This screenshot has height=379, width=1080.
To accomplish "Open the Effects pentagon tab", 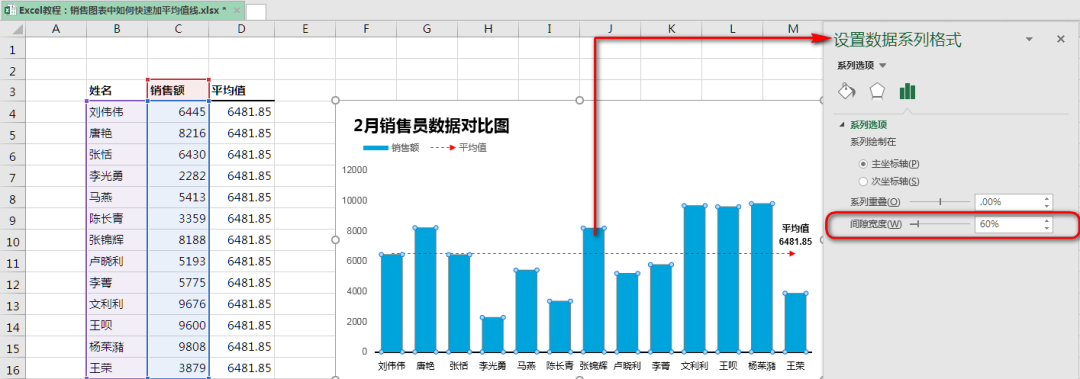I will pos(877,91).
